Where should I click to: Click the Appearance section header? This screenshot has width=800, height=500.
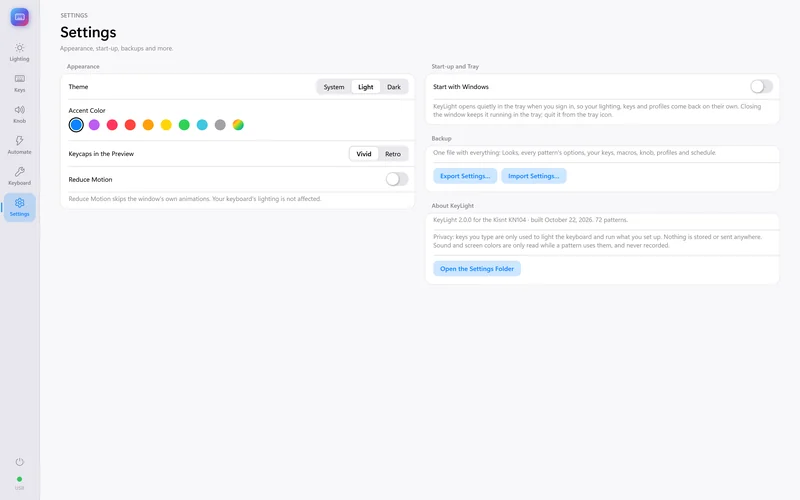point(83,66)
